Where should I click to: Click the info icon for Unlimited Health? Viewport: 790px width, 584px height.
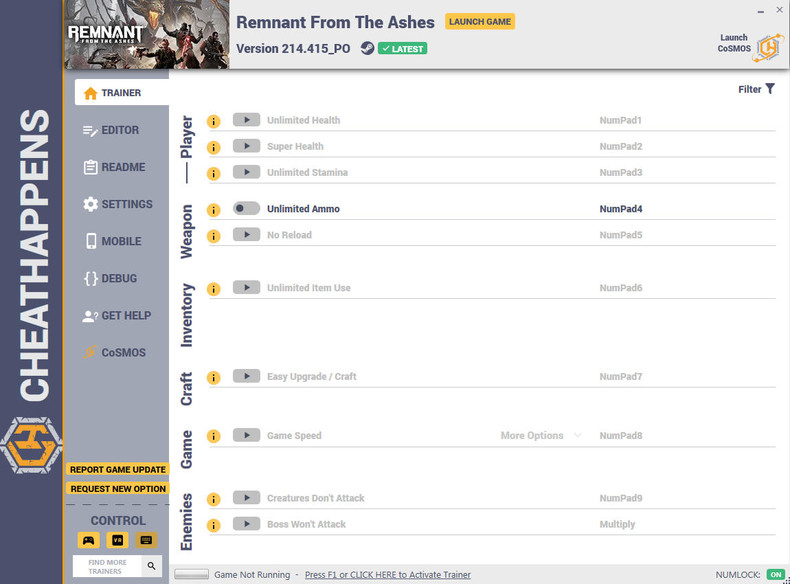[x=214, y=121]
